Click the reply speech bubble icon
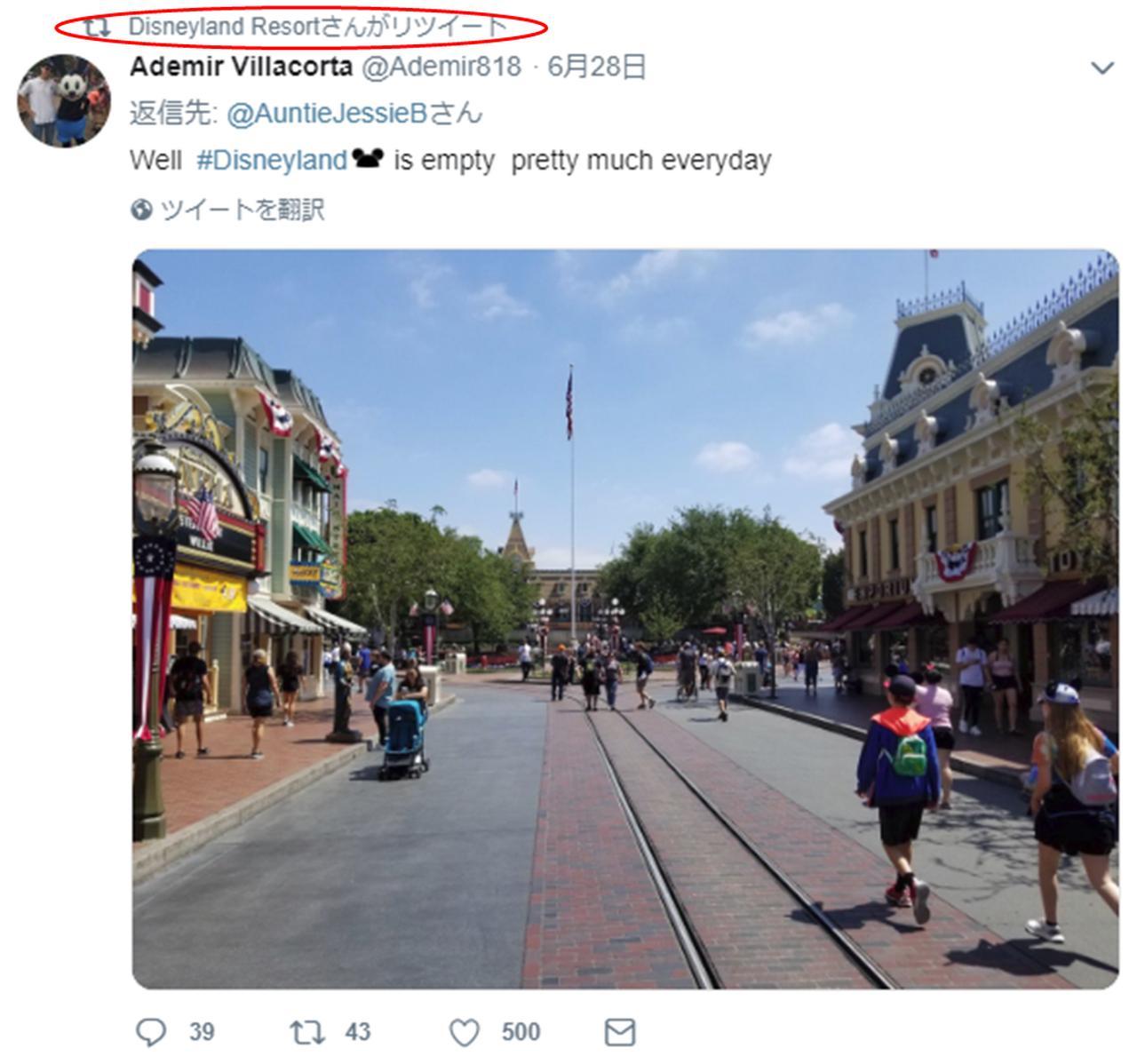Viewport: 1137px width, 1064px height. click(x=151, y=1032)
